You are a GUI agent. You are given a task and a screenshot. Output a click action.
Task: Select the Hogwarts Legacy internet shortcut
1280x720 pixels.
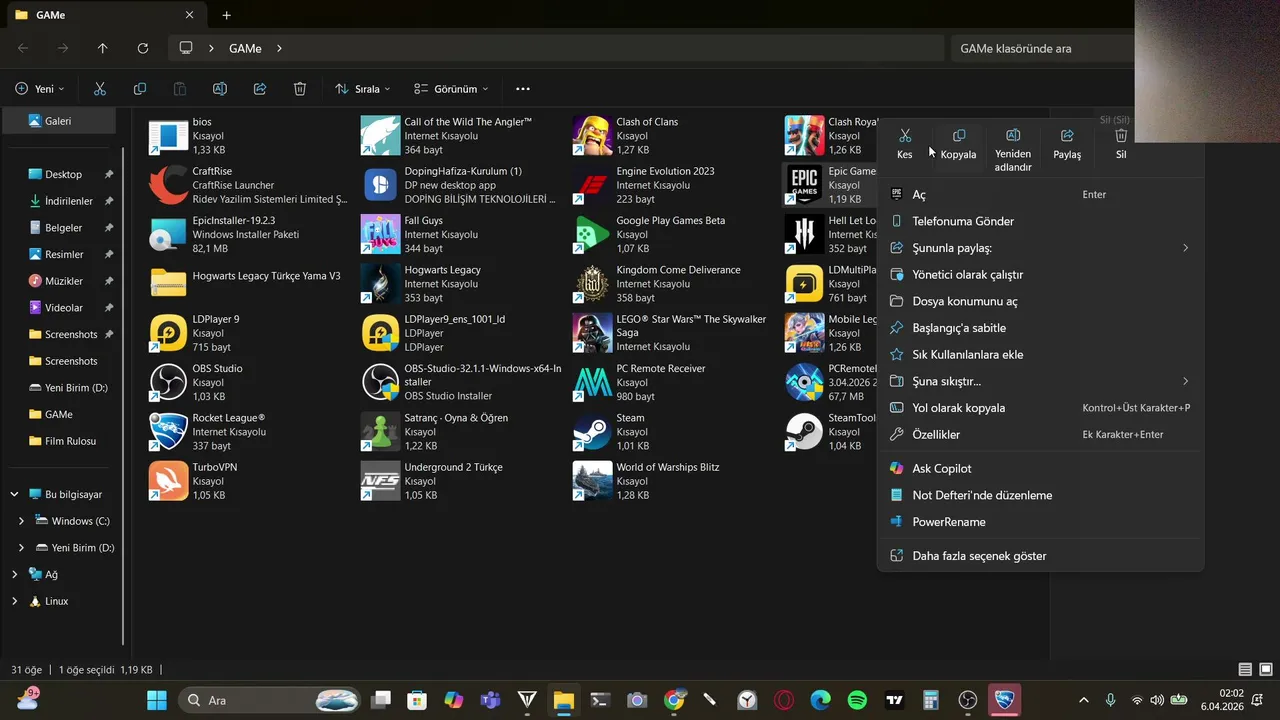460,284
